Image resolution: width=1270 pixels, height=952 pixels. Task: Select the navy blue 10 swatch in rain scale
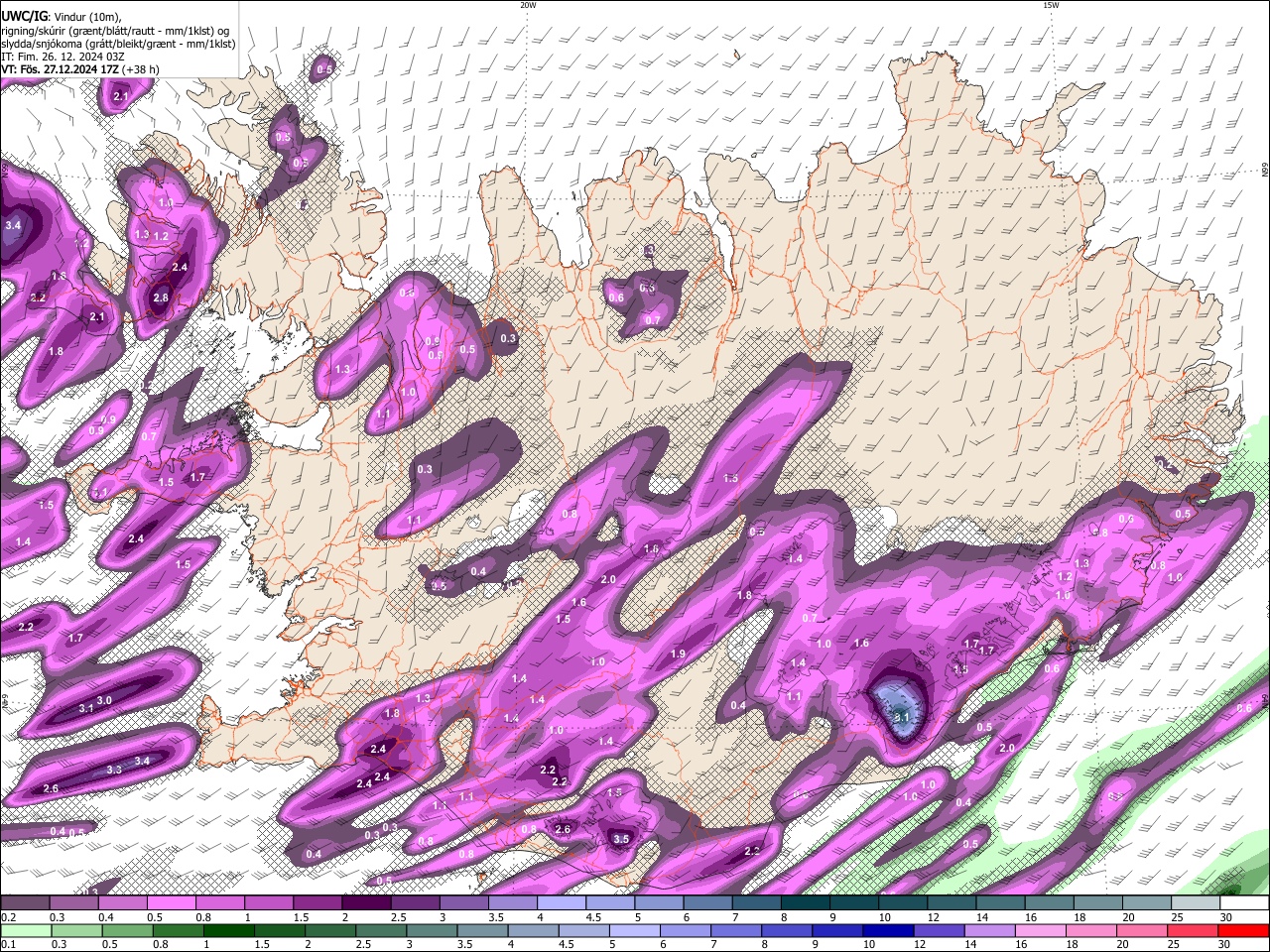[888, 930]
